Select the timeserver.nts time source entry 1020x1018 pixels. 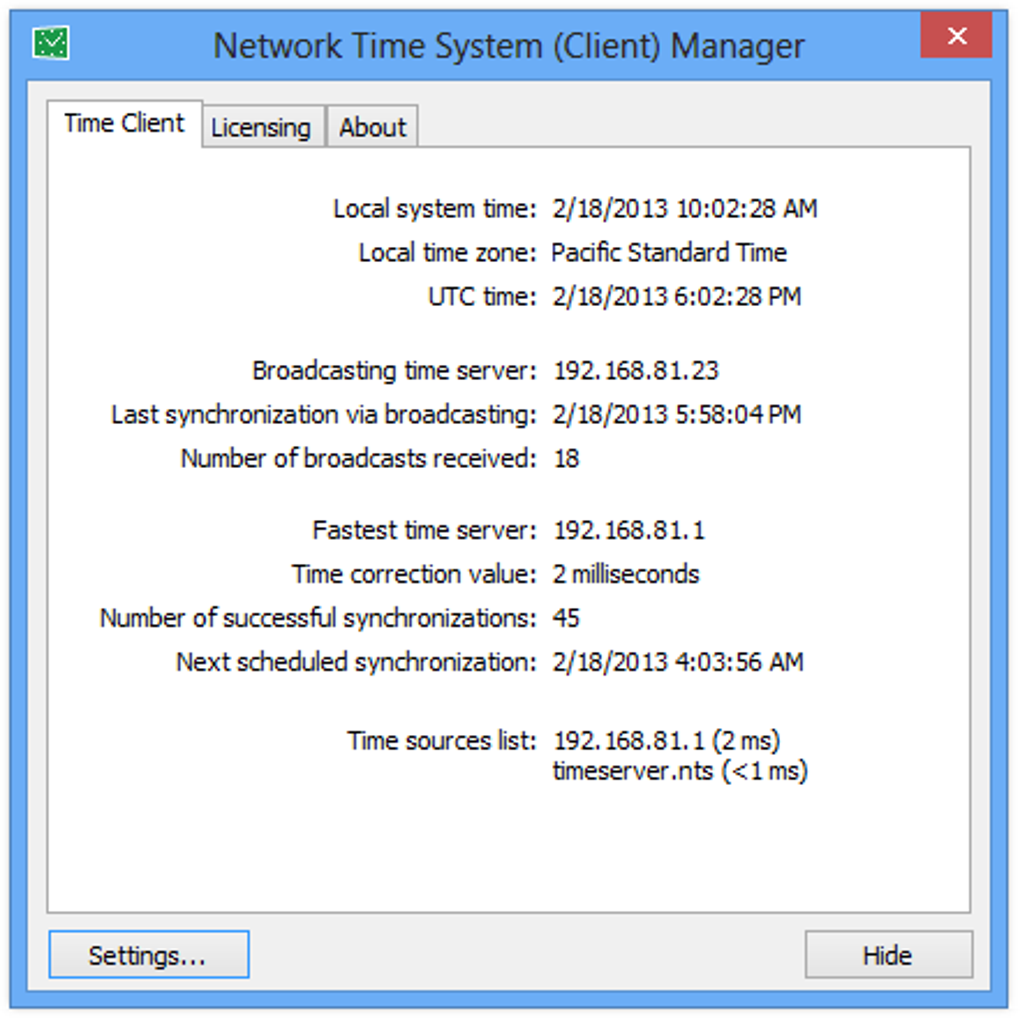[680, 772]
